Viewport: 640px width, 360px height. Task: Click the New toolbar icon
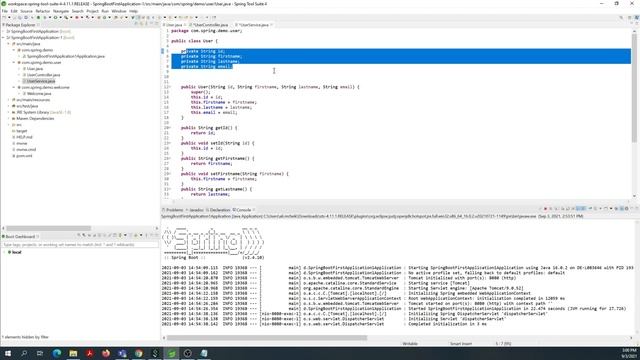coord(4,18)
